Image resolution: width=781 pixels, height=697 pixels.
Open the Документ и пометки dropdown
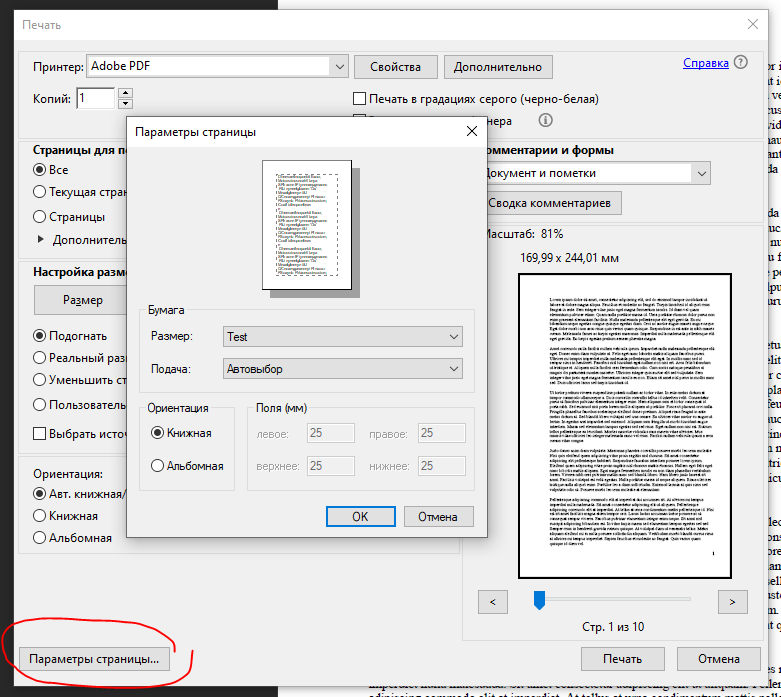597,173
